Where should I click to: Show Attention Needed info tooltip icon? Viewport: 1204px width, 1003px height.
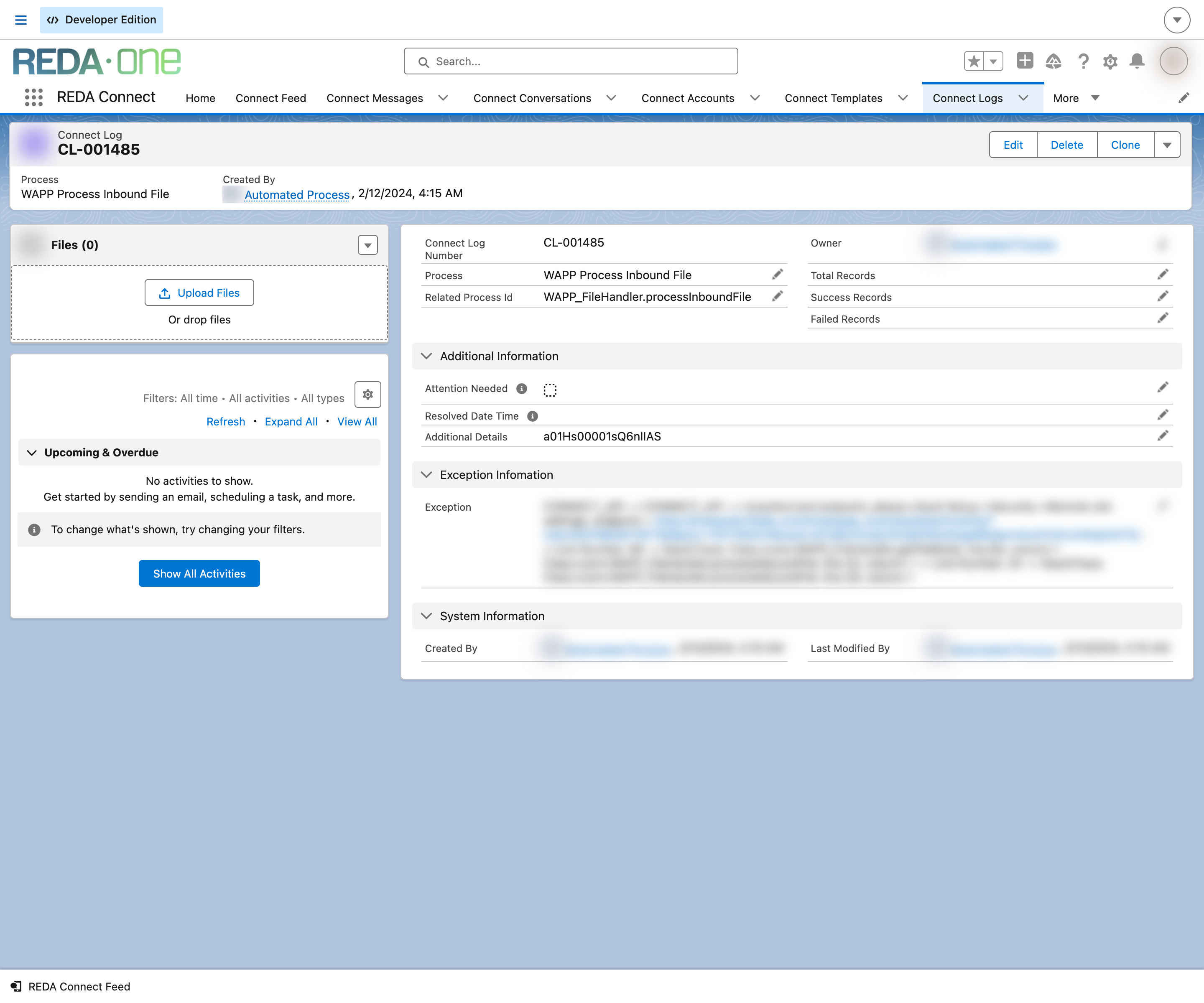pyautogui.click(x=521, y=389)
